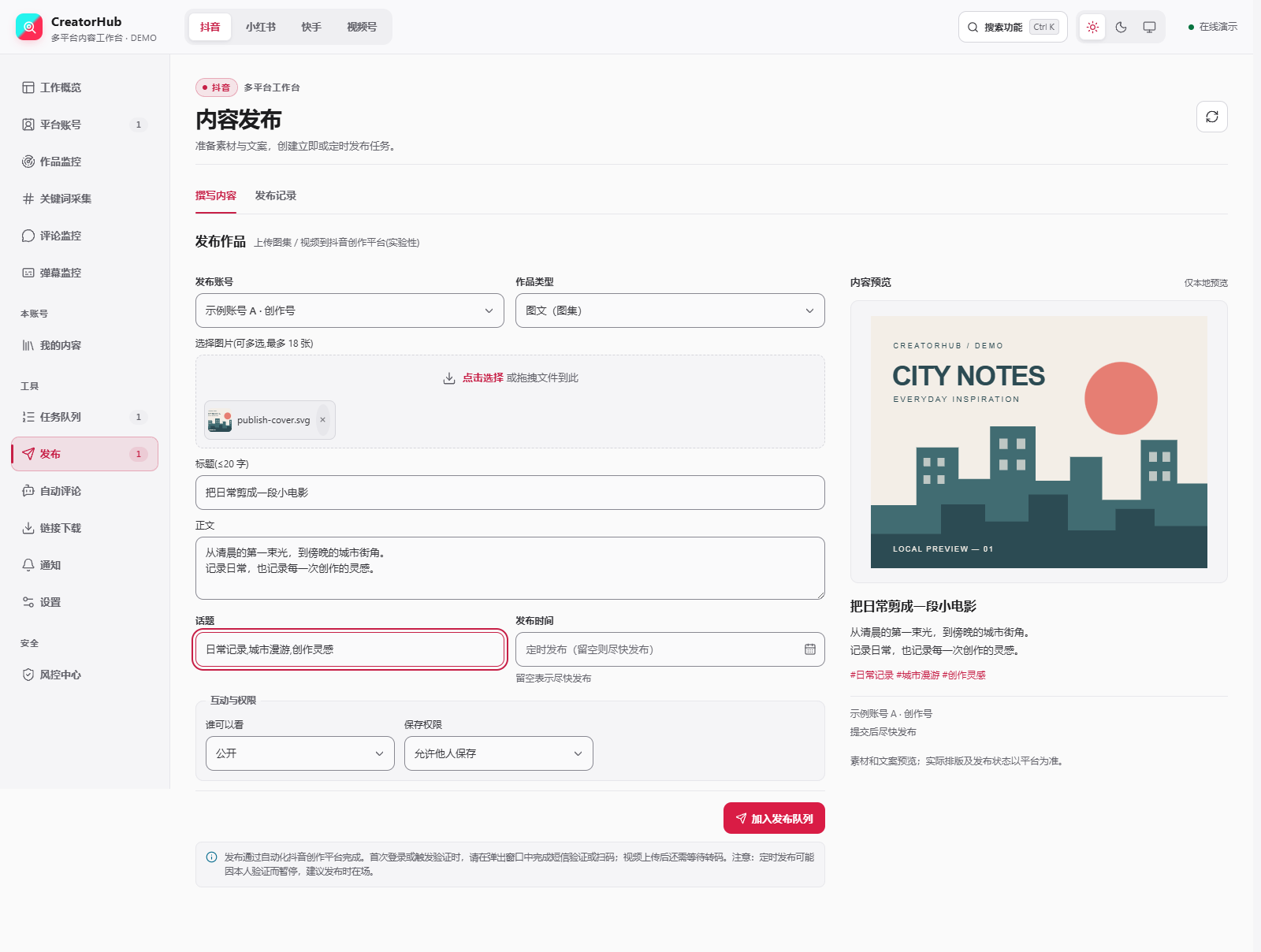Open the 搜索功能 search button

(1013, 27)
